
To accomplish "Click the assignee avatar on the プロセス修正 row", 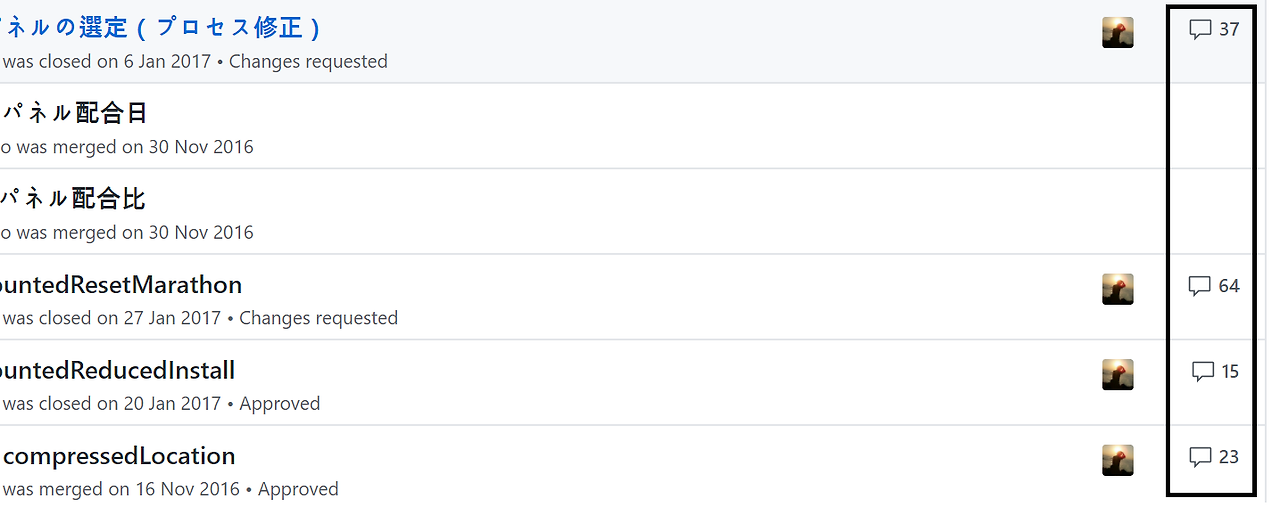I will 1117,33.
